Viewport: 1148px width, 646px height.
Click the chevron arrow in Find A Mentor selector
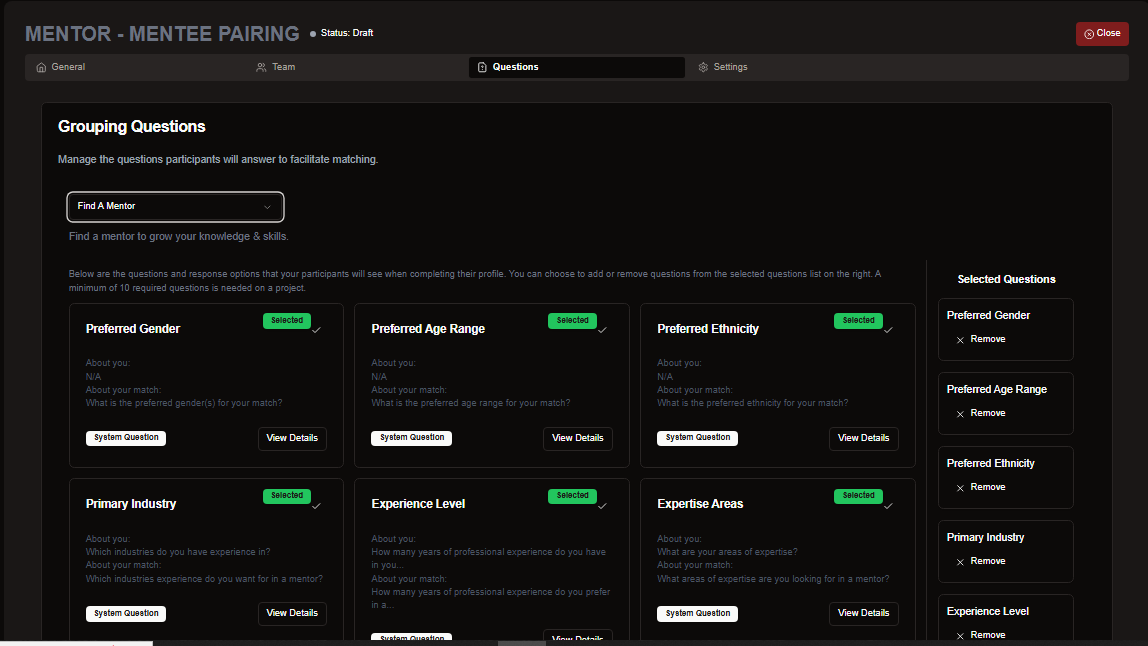[x=267, y=207]
